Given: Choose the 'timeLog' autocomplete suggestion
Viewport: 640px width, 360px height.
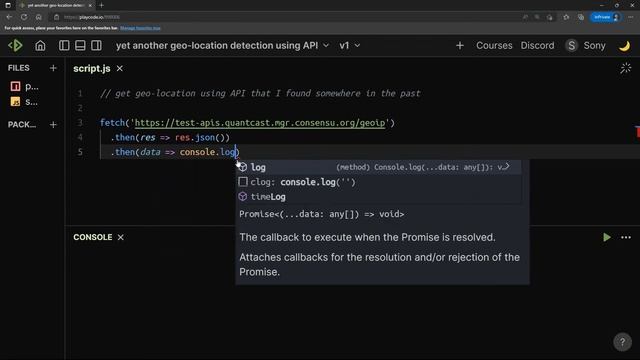Looking at the screenshot, I should [x=379, y=197].
